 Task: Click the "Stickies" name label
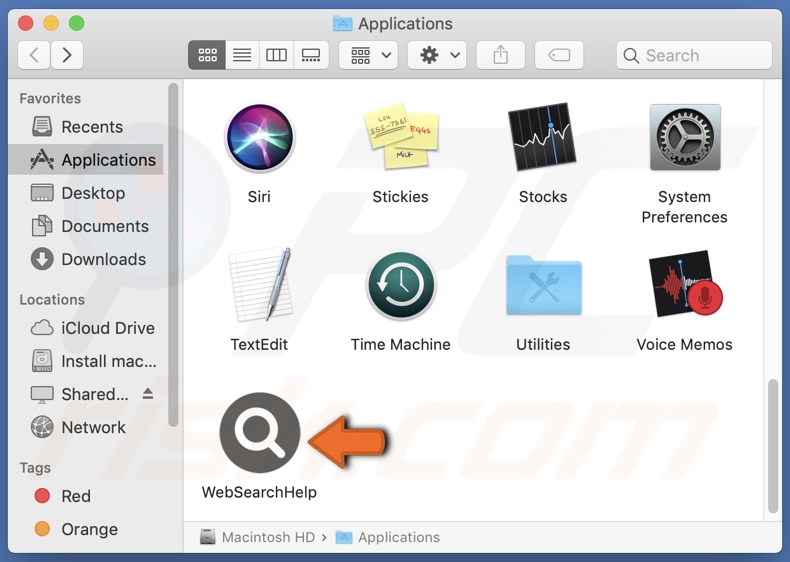coord(401,197)
